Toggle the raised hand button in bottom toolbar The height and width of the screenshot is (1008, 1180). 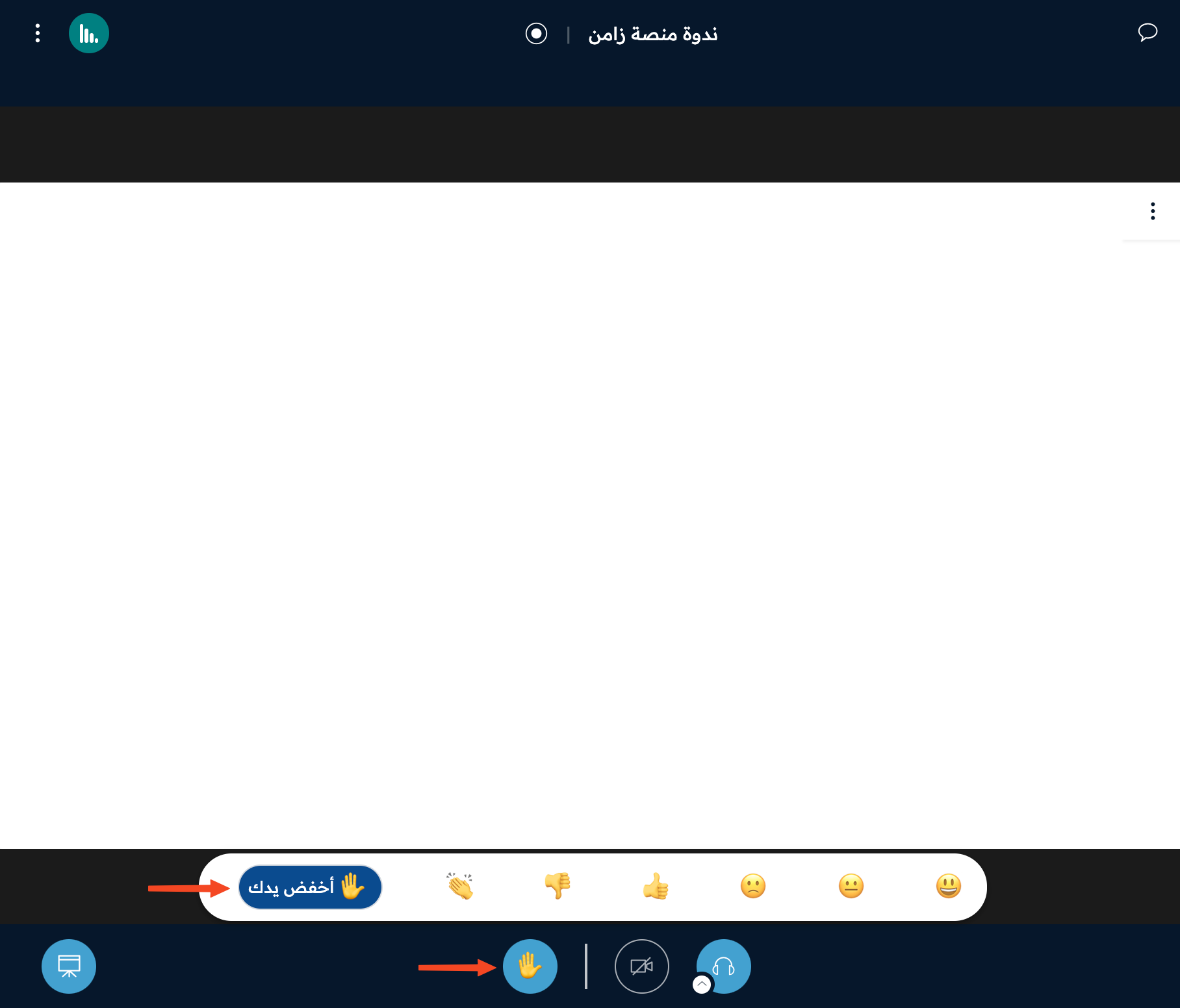click(530, 966)
